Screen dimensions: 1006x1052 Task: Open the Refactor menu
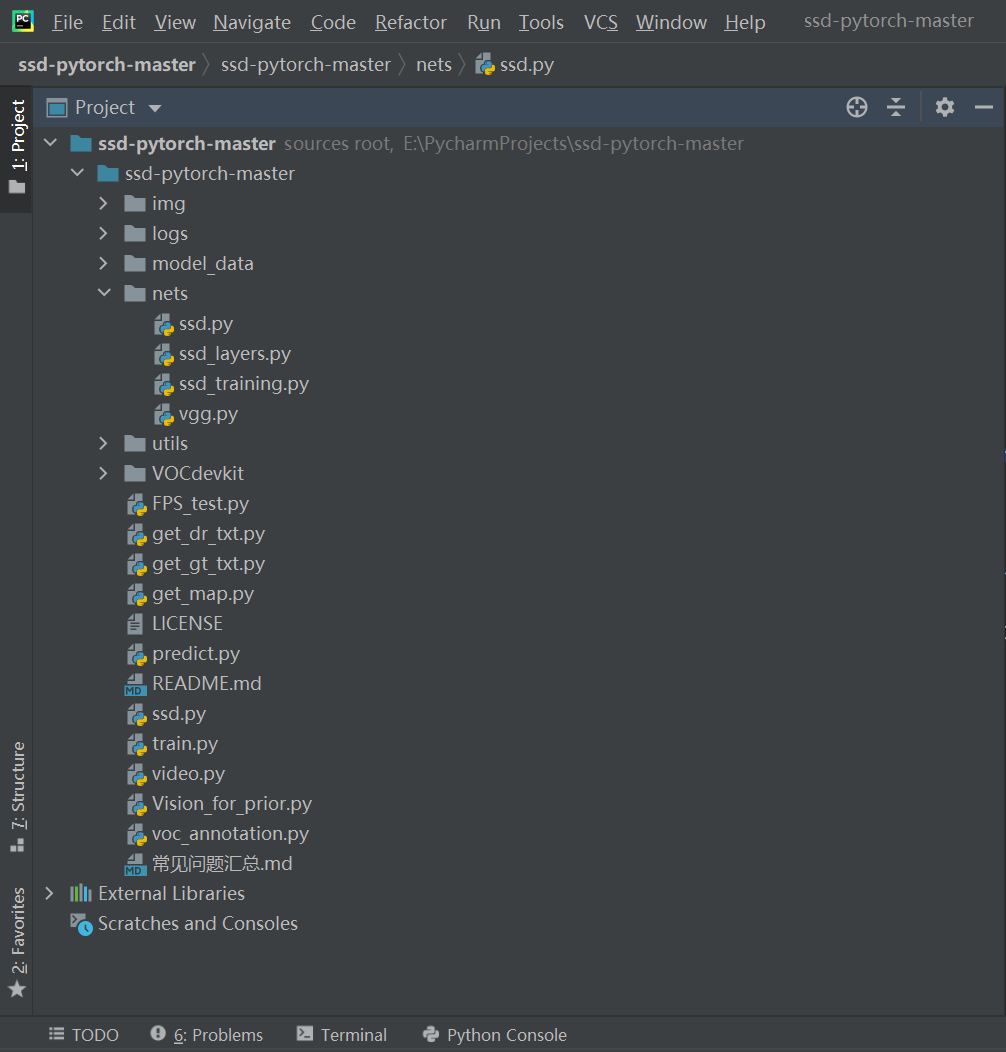(410, 21)
